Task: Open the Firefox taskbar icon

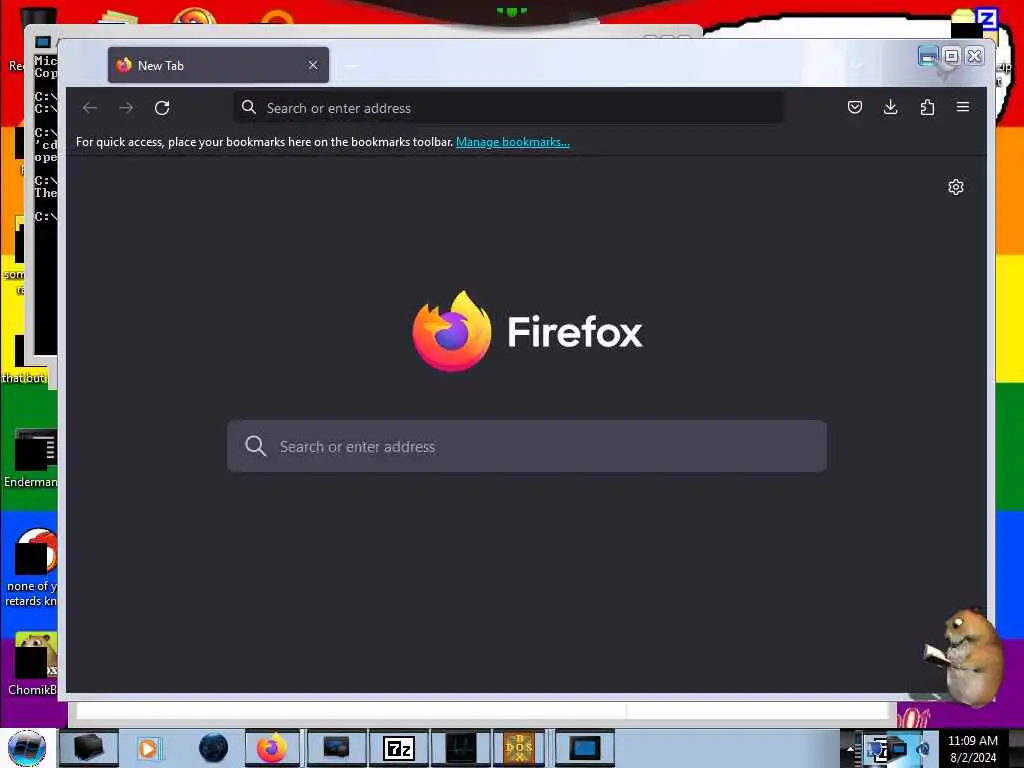Action: click(x=272, y=748)
